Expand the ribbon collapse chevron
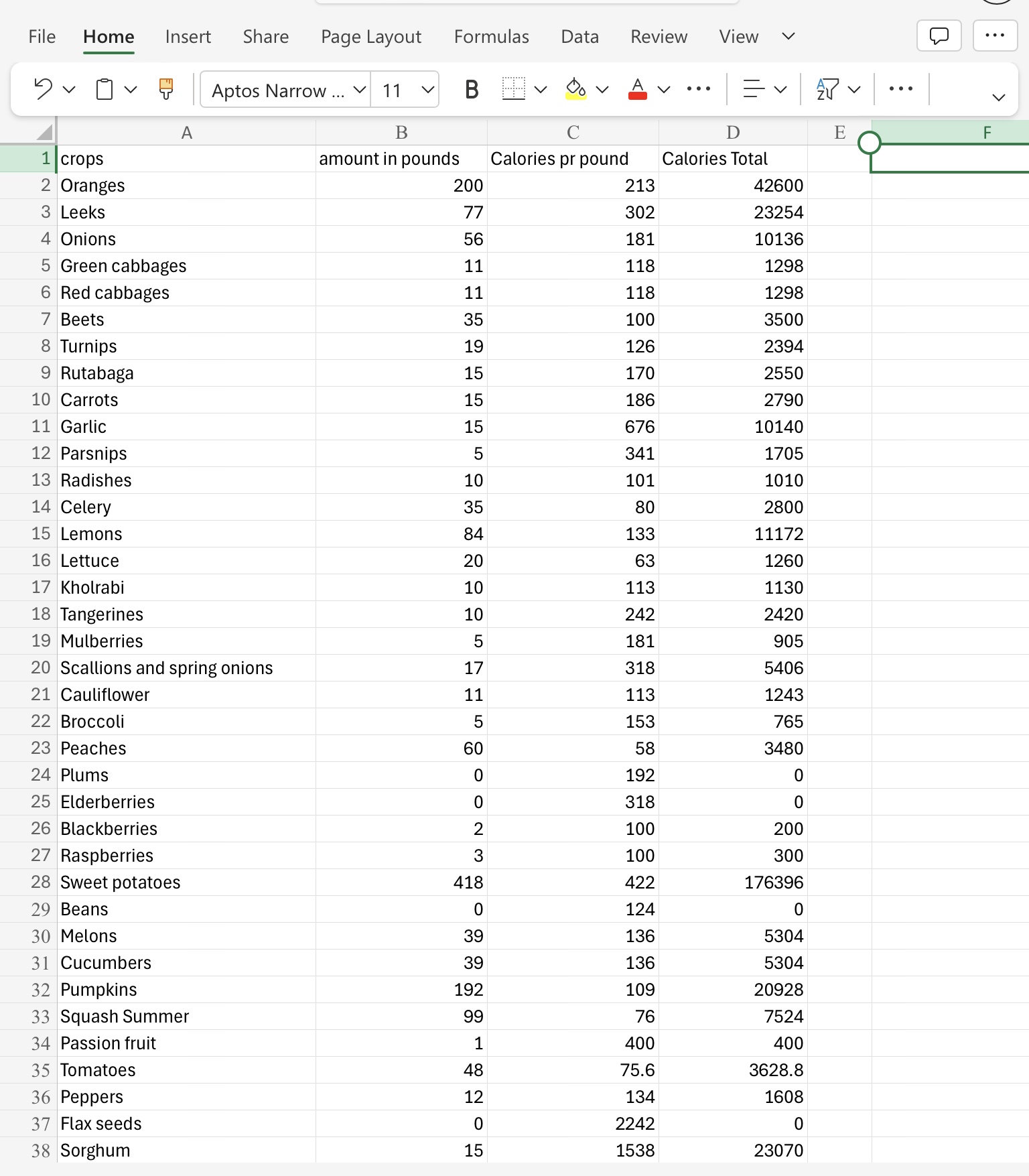This screenshot has width=1029, height=1176. (x=998, y=98)
